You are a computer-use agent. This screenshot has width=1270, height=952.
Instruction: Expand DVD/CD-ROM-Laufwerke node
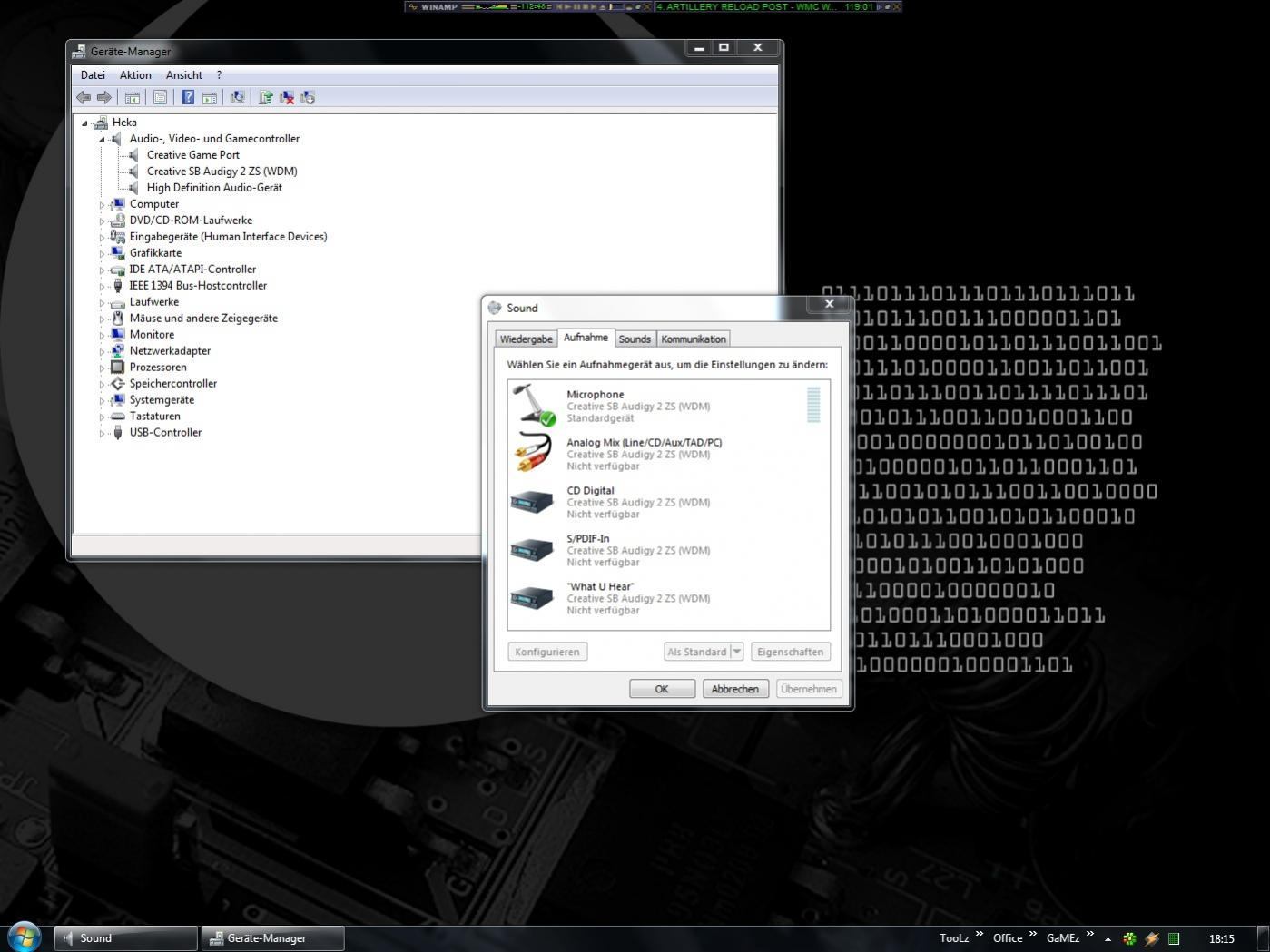click(102, 221)
